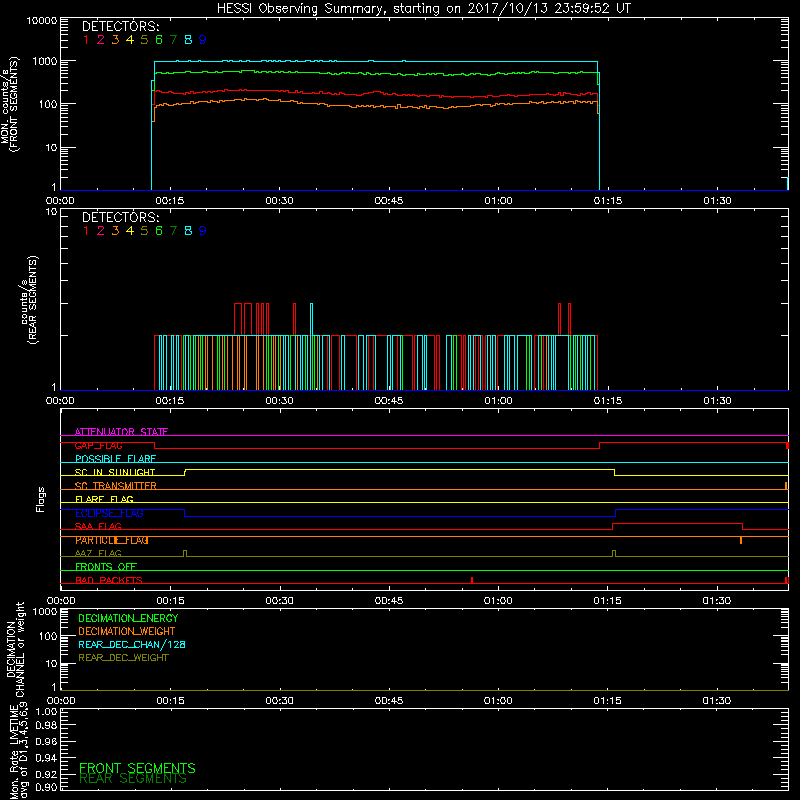Click the DECIMATION_WEIGHT legend entry
This screenshot has height=800, width=800.
click(x=127, y=632)
